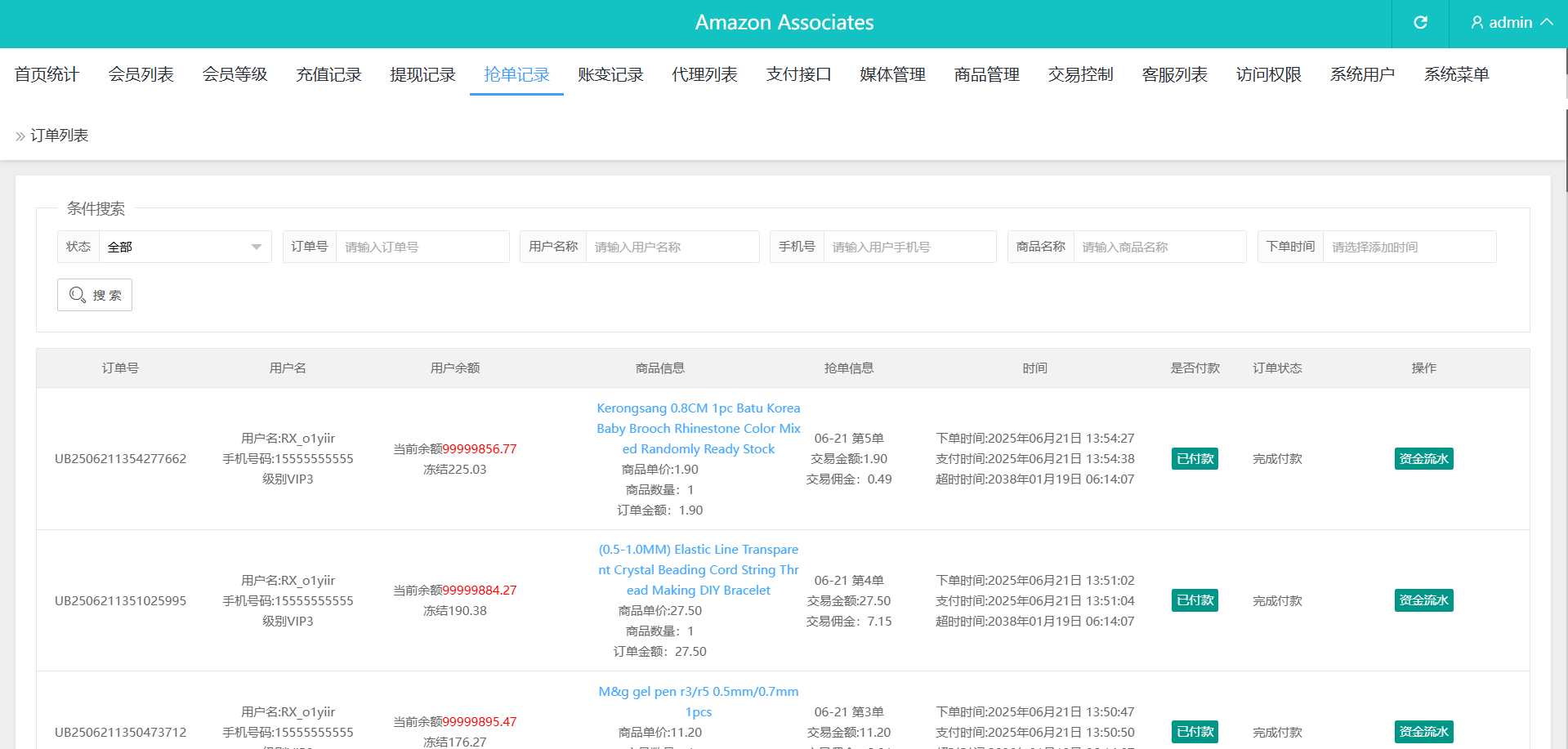Image resolution: width=1568 pixels, height=749 pixels.
Task: Click the 是否付款 column header
Action: [x=1195, y=368]
